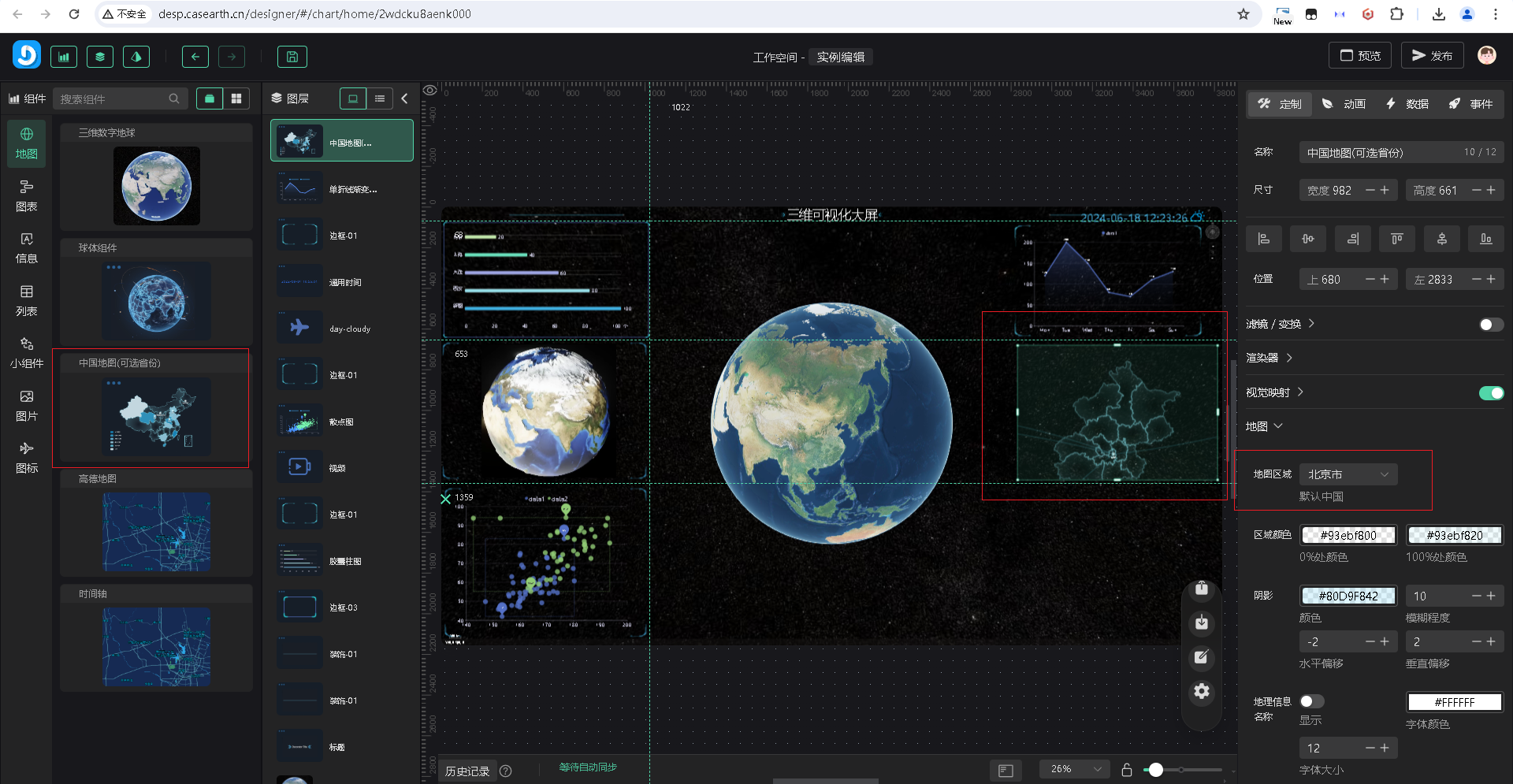This screenshot has width=1513, height=784.
Task: Switch to the 数据 tab
Action: coord(1407,104)
